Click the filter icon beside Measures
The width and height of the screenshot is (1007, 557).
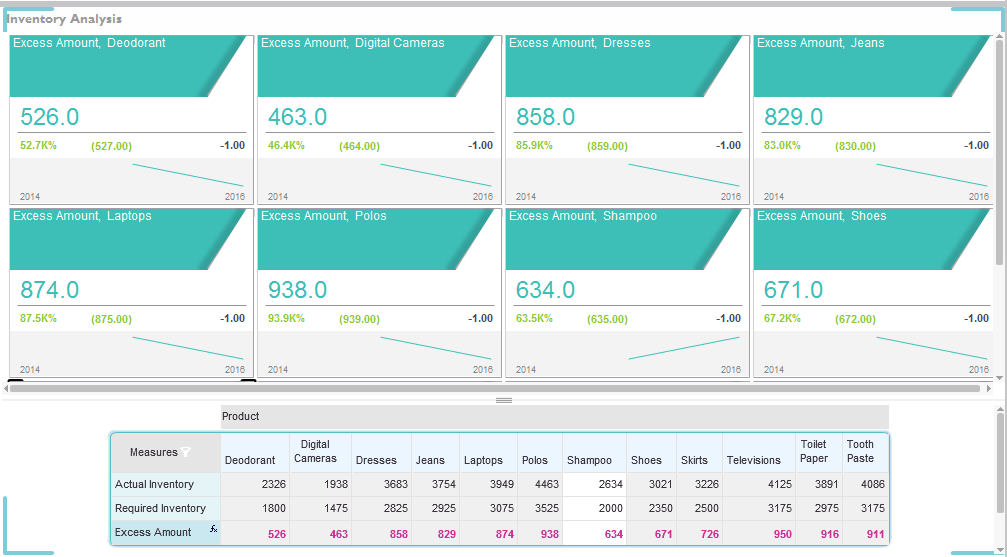185,453
